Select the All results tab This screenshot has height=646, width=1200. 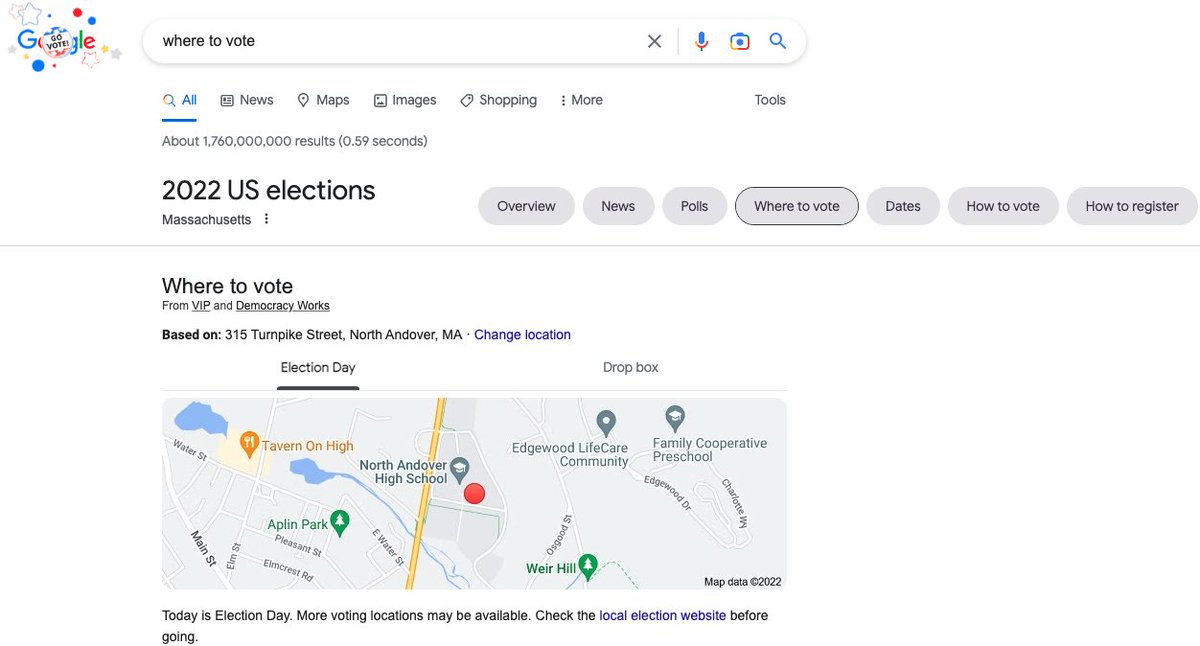180,100
